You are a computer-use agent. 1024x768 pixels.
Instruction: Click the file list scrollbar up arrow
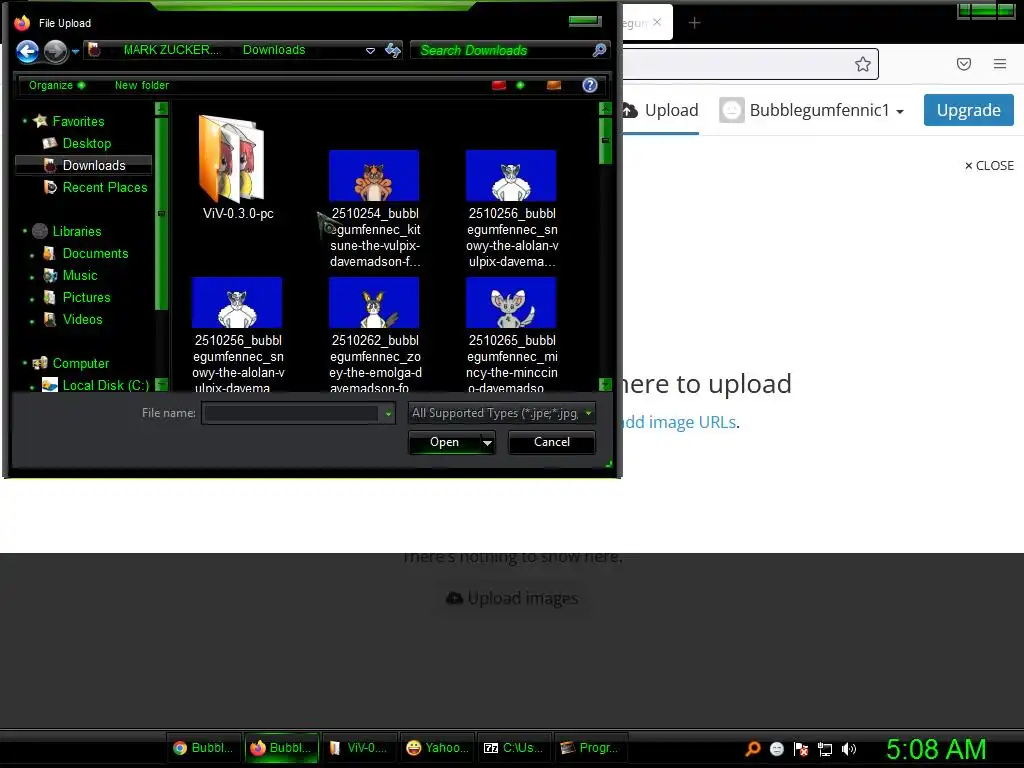tap(605, 108)
